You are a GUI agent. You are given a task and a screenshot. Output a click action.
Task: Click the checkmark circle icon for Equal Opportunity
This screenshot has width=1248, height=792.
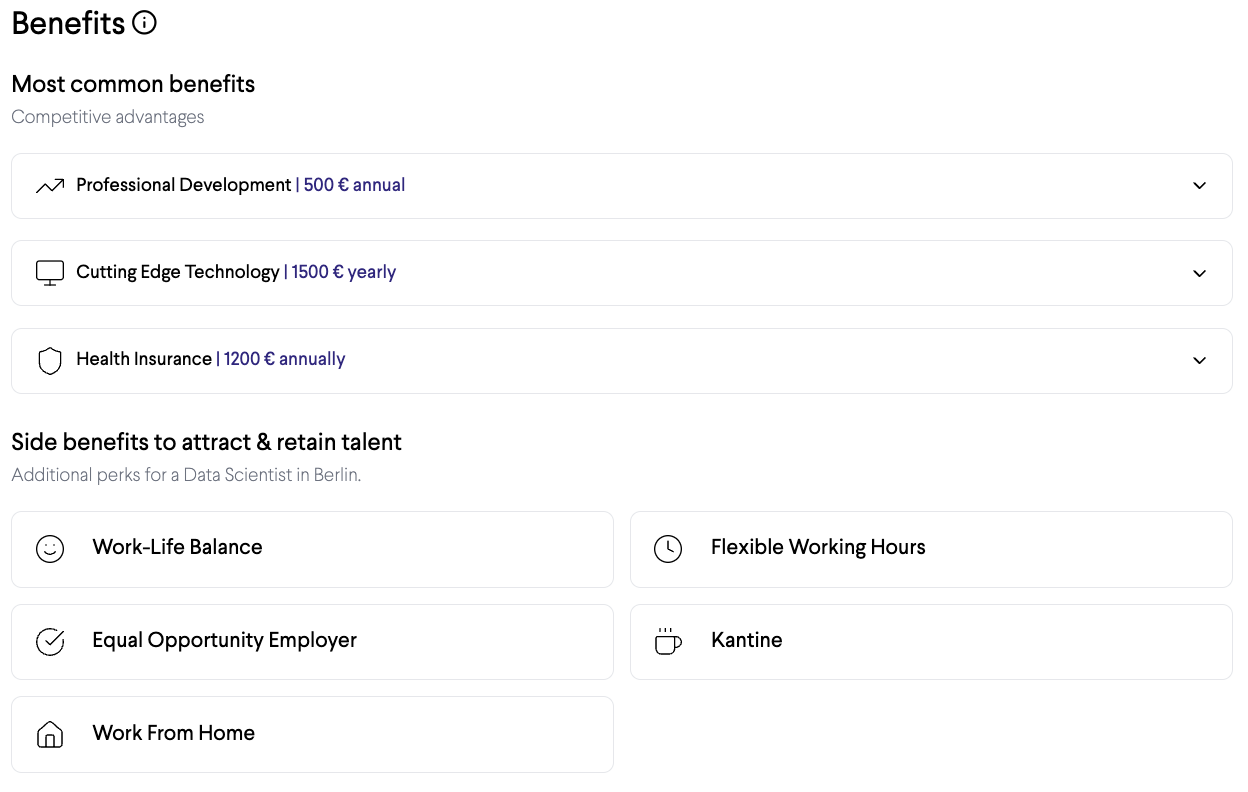tap(50, 642)
